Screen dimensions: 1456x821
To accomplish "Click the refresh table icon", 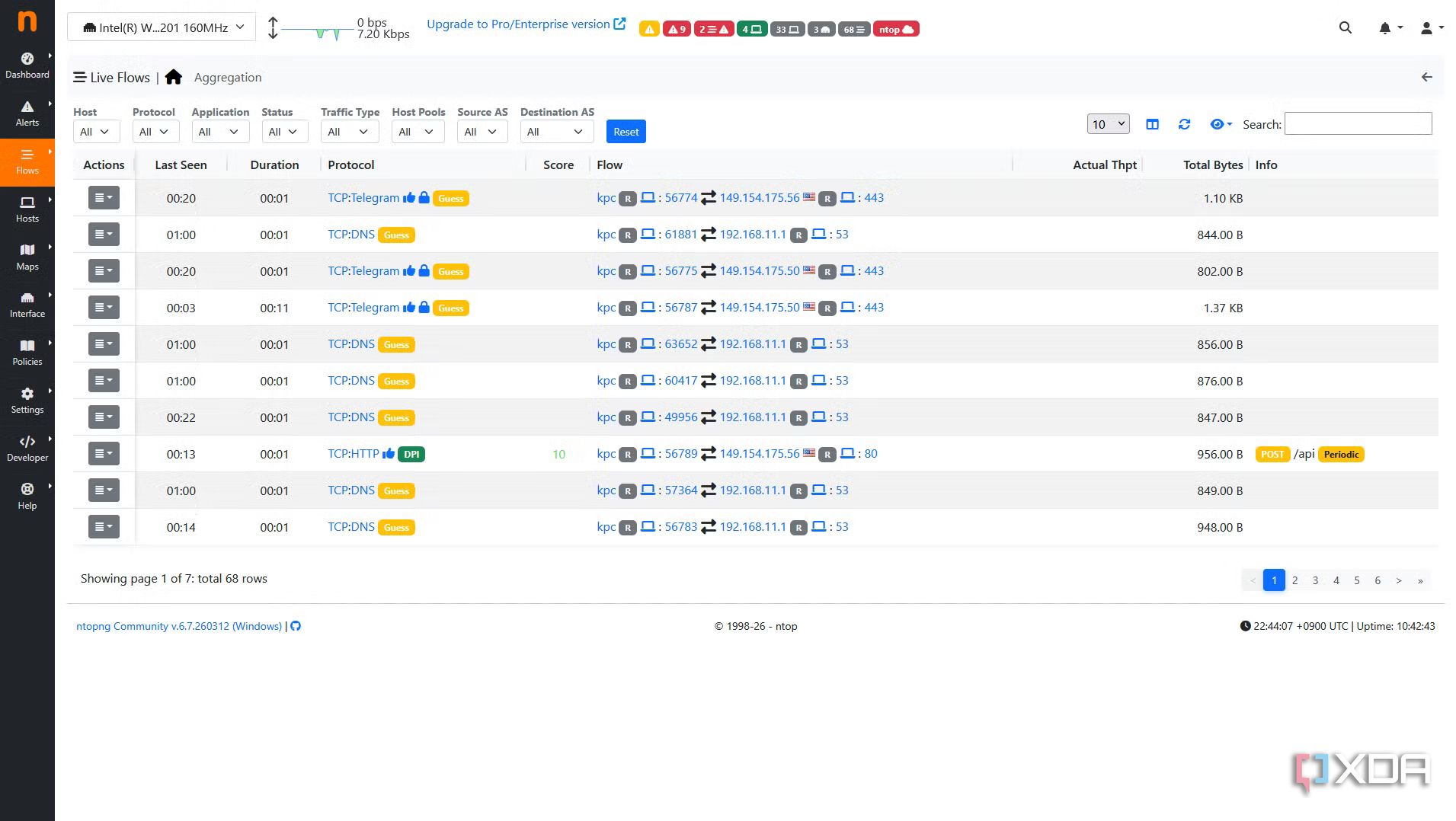I will [1184, 124].
